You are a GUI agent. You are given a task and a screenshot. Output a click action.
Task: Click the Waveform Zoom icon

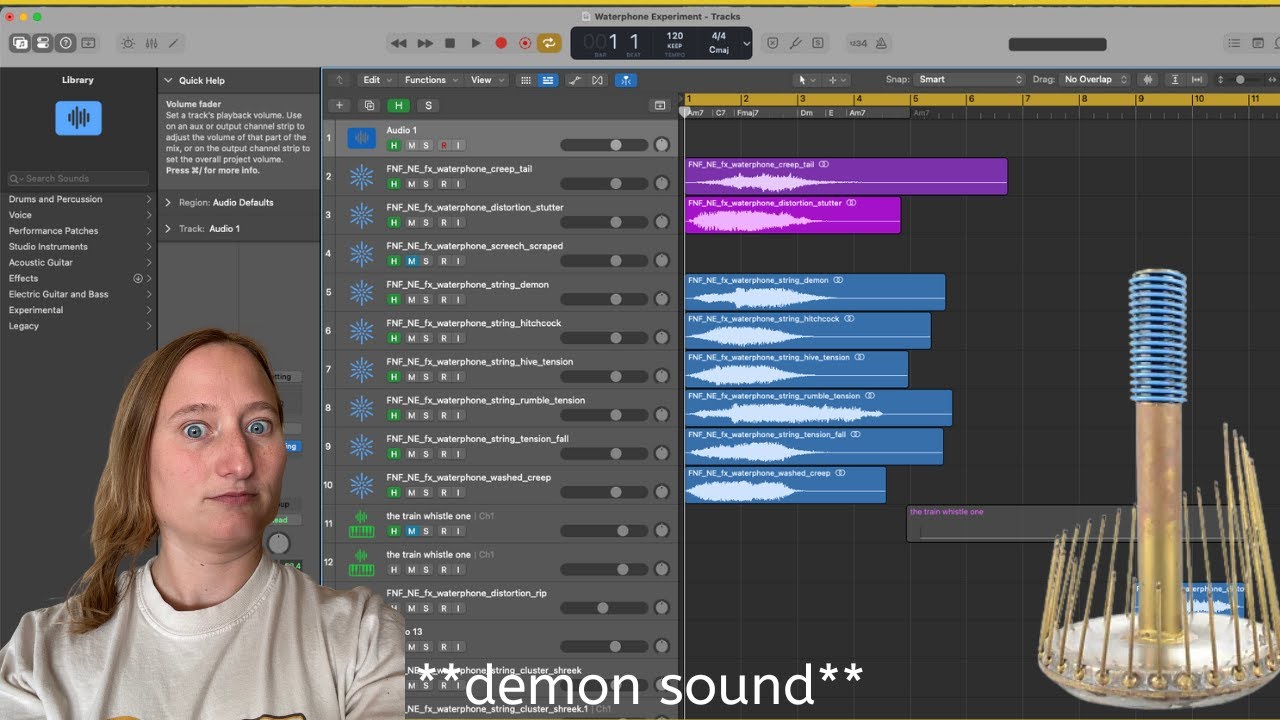(x=1147, y=80)
